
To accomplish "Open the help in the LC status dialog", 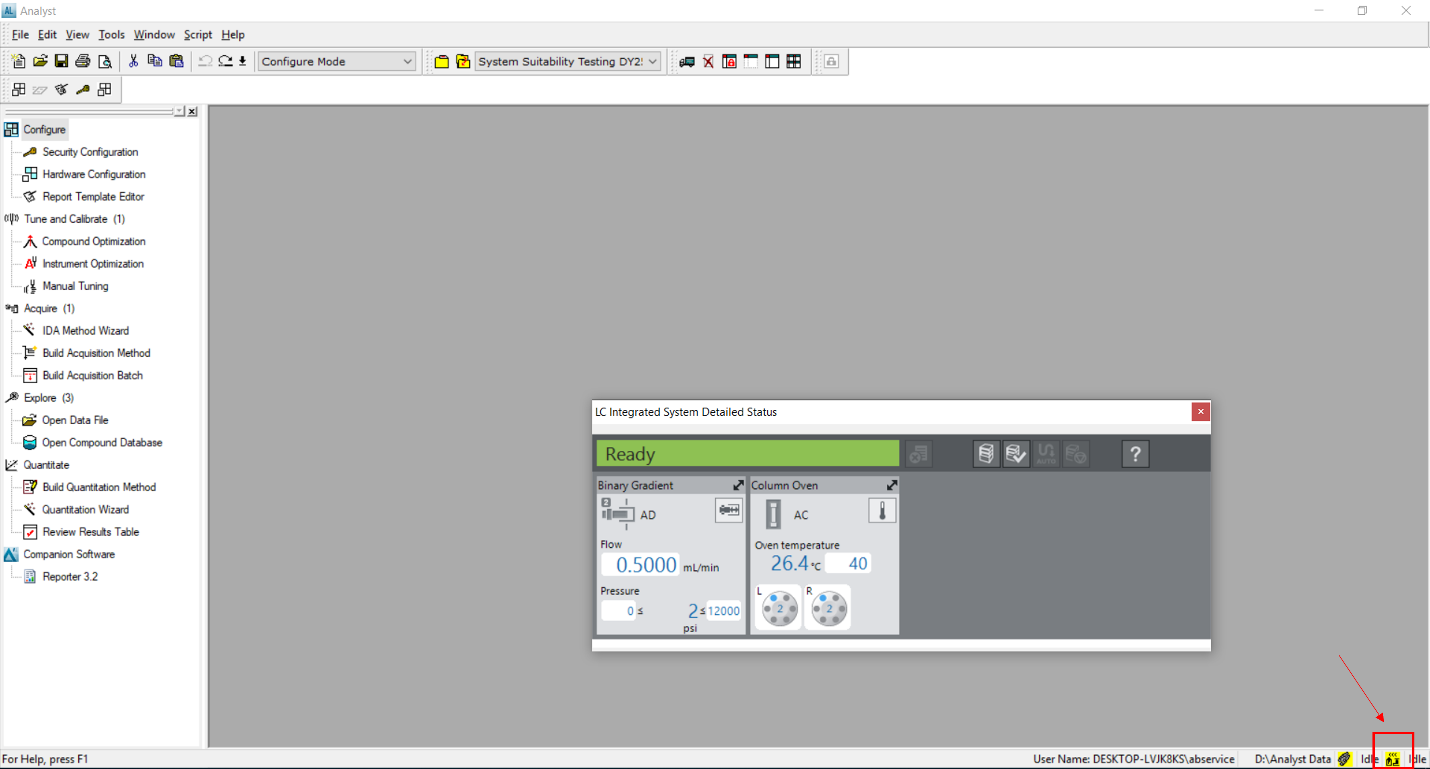I will tap(1134, 453).
